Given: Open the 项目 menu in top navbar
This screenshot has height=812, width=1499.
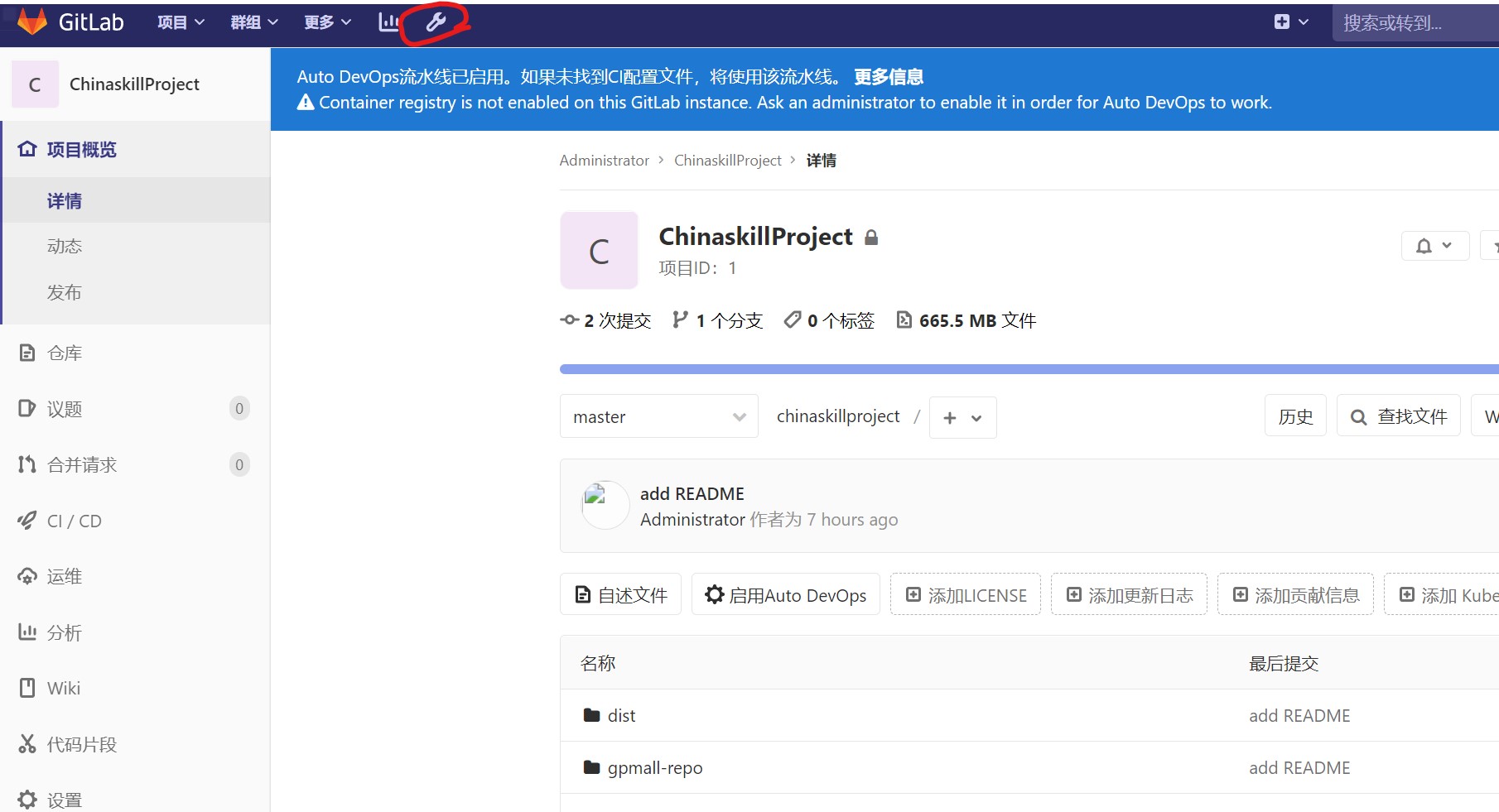Looking at the screenshot, I should coord(181,22).
